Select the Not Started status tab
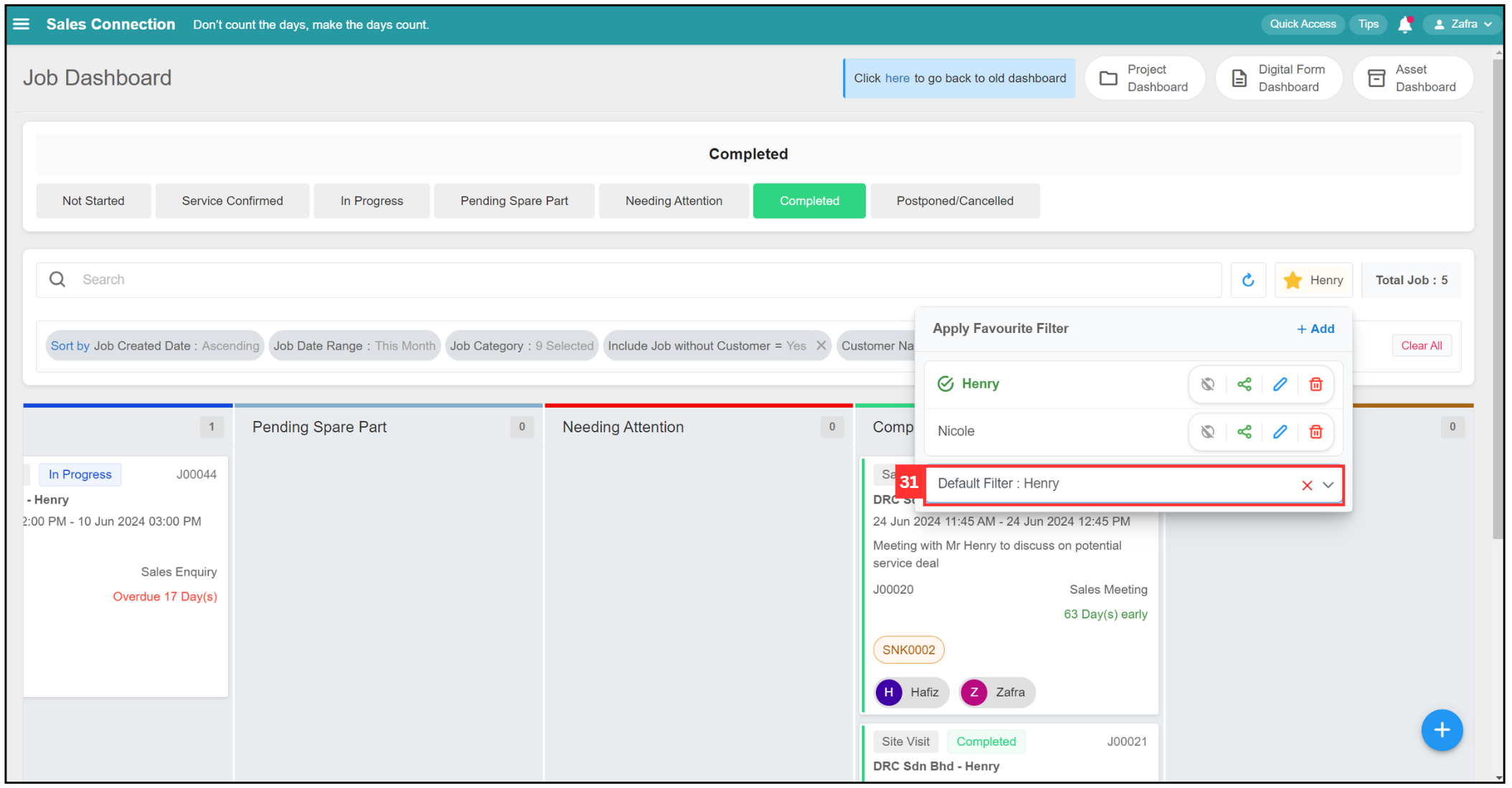 pyautogui.click(x=93, y=201)
